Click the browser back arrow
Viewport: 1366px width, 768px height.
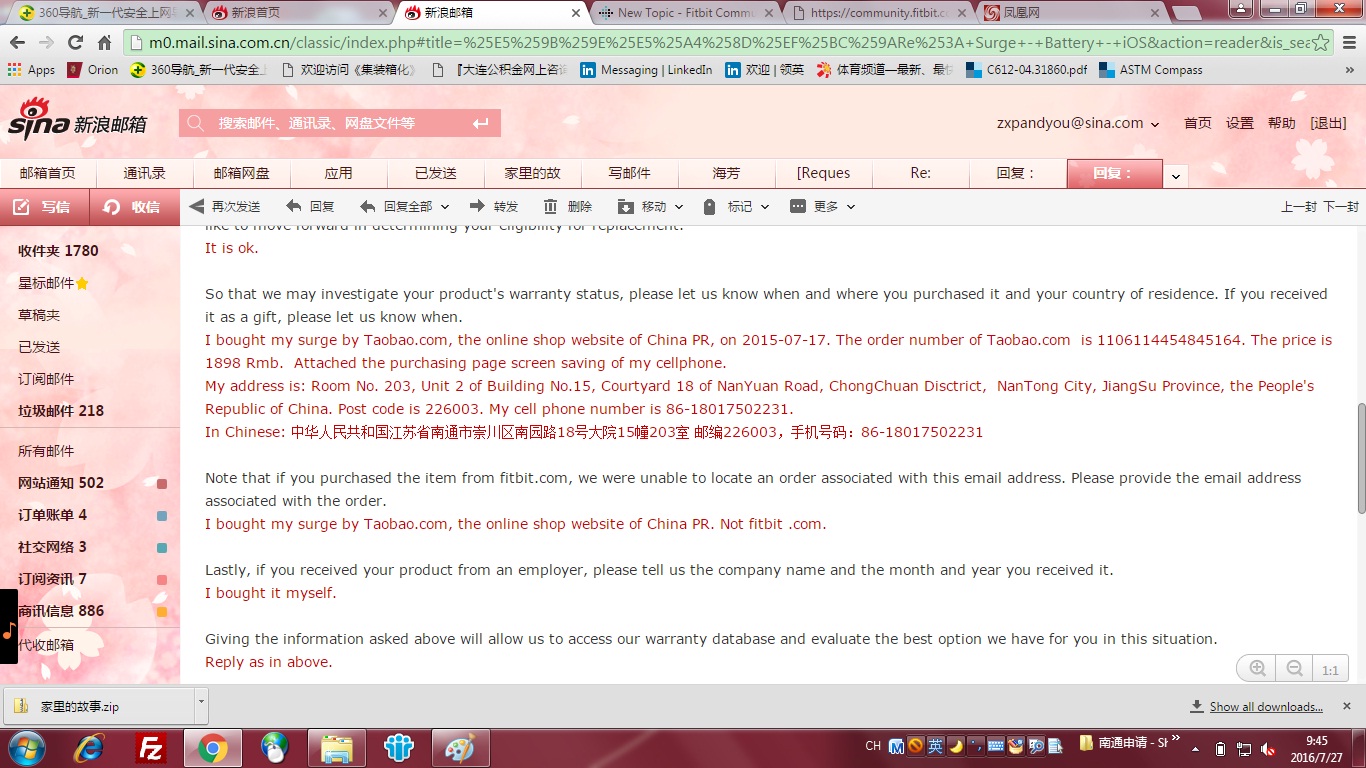point(17,42)
